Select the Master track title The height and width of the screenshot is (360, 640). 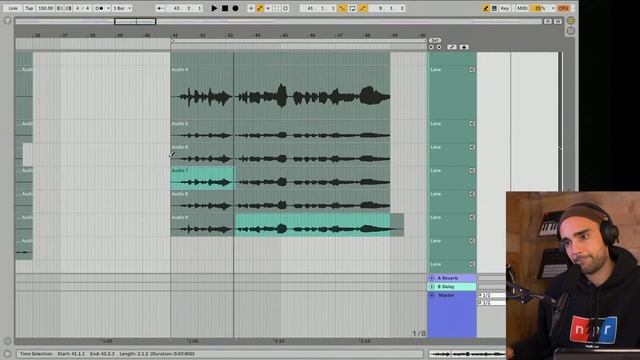(x=446, y=295)
